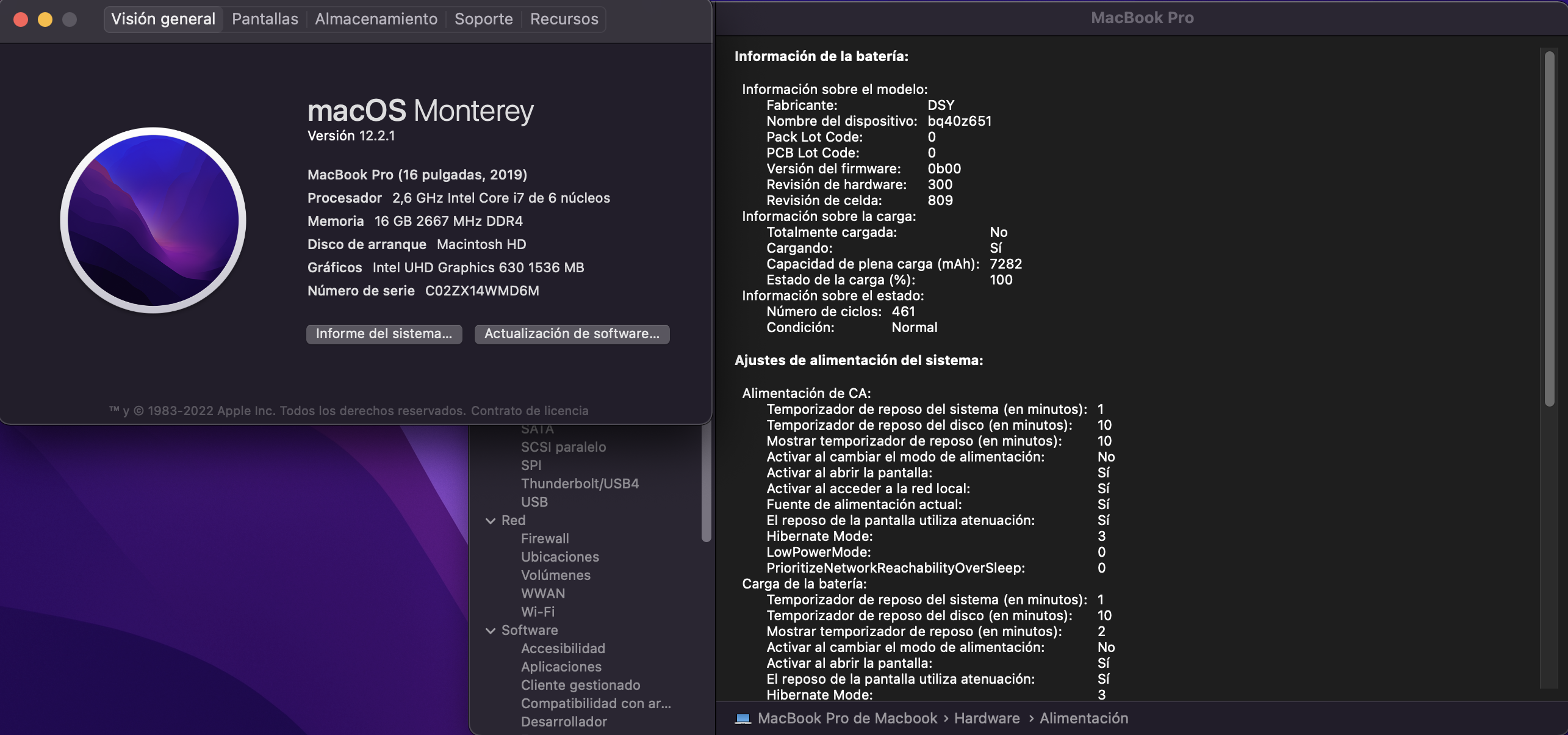Click the serial number C02ZX14WMD6M
The height and width of the screenshot is (735, 1568).
pos(482,291)
